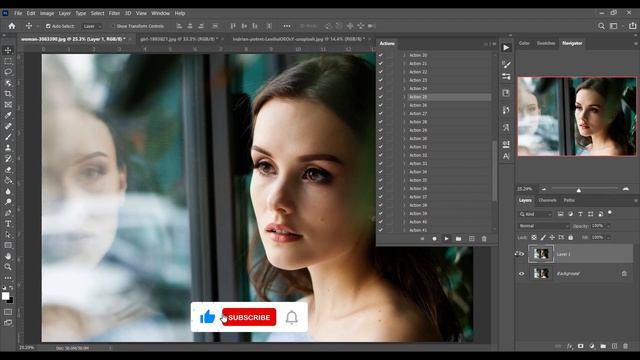The height and width of the screenshot is (360, 640).
Task: Switch to the Swatches tab
Action: (546, 43)
